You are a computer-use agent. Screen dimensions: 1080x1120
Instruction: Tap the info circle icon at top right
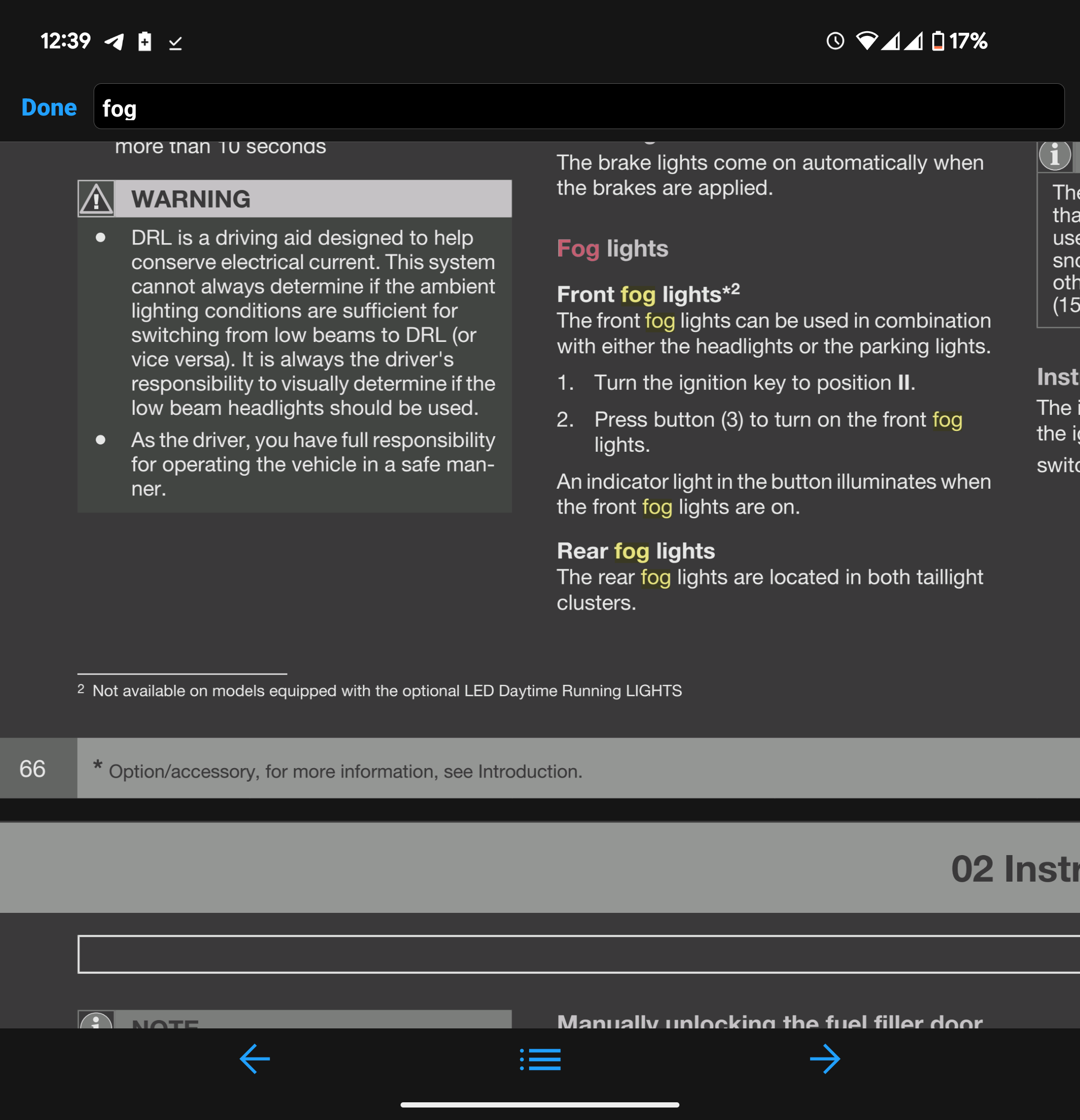click(1055, 155)
